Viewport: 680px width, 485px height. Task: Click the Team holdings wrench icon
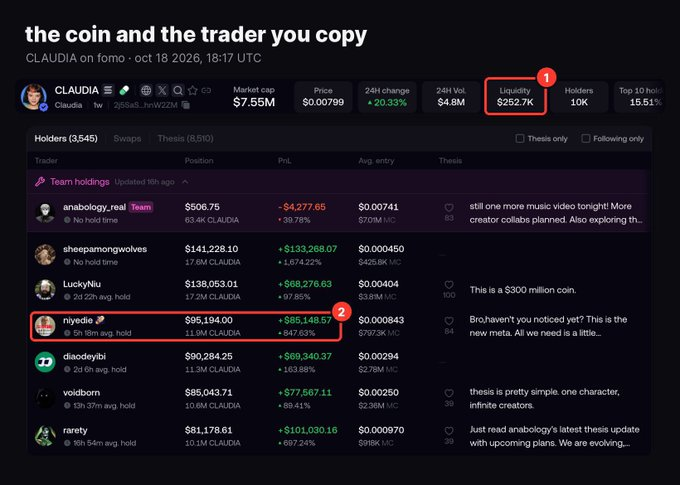click(40, 181)
